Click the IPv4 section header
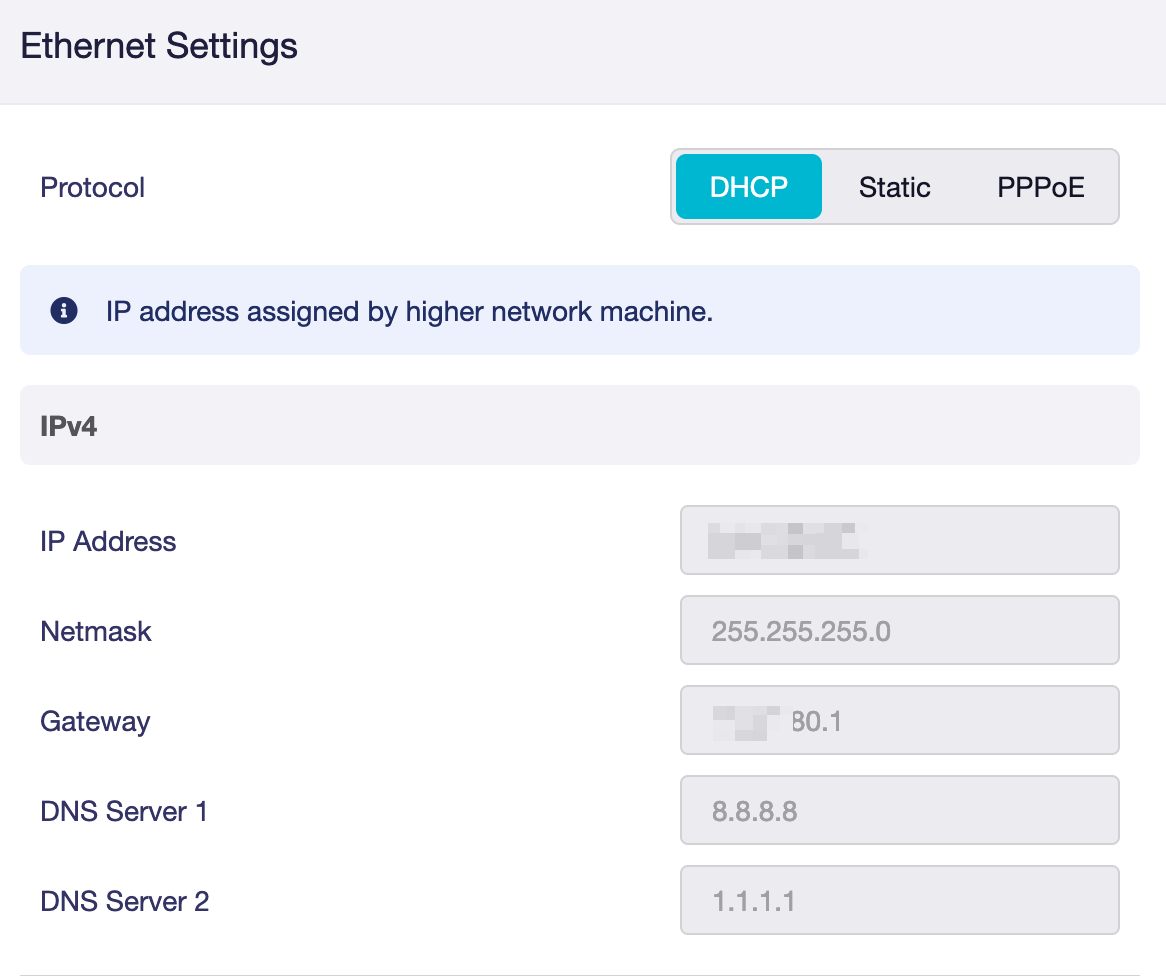The height and width of the screenshot is (976, 1166). 580,425
